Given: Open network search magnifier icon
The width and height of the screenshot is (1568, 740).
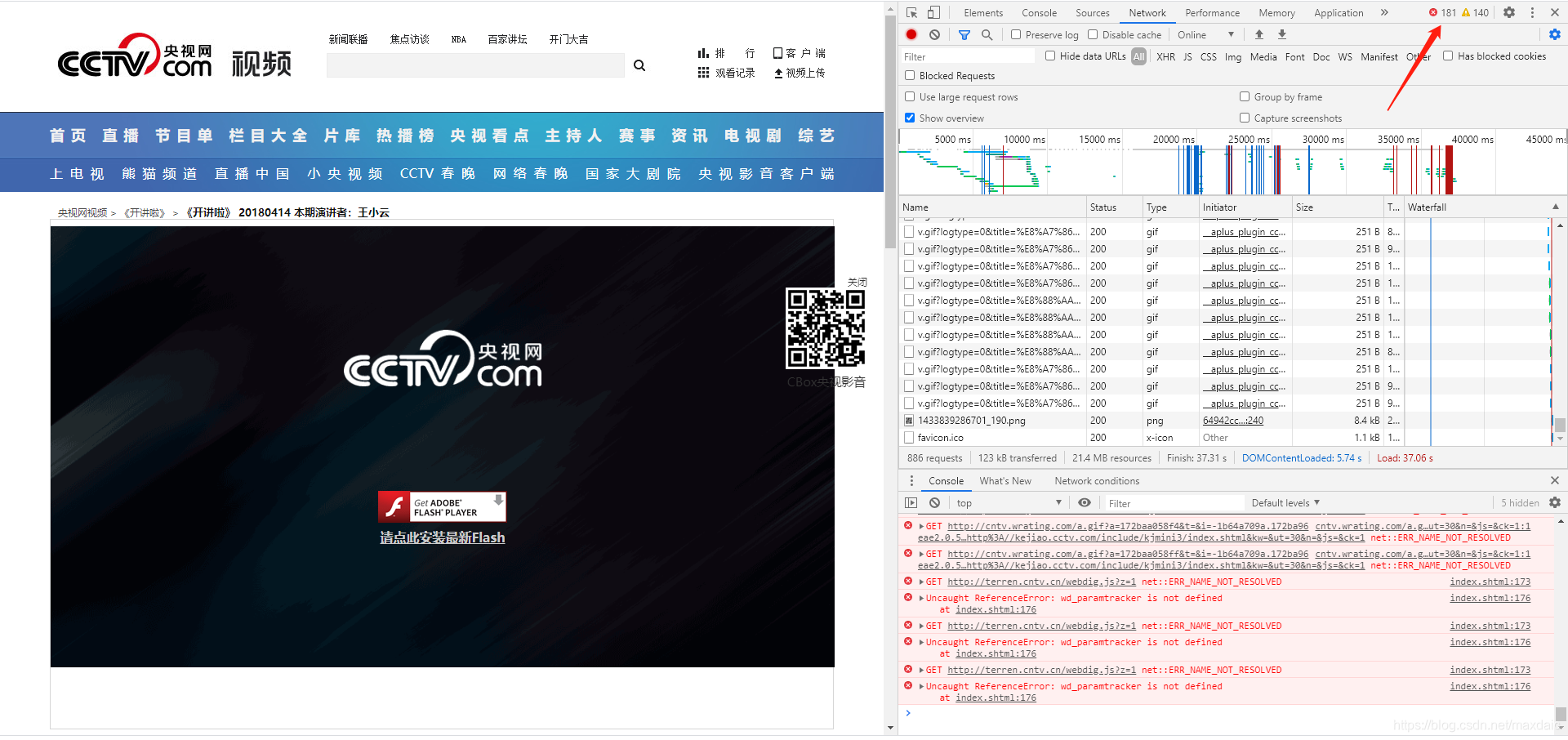Looking at the screenshot, I should point(987,34).
